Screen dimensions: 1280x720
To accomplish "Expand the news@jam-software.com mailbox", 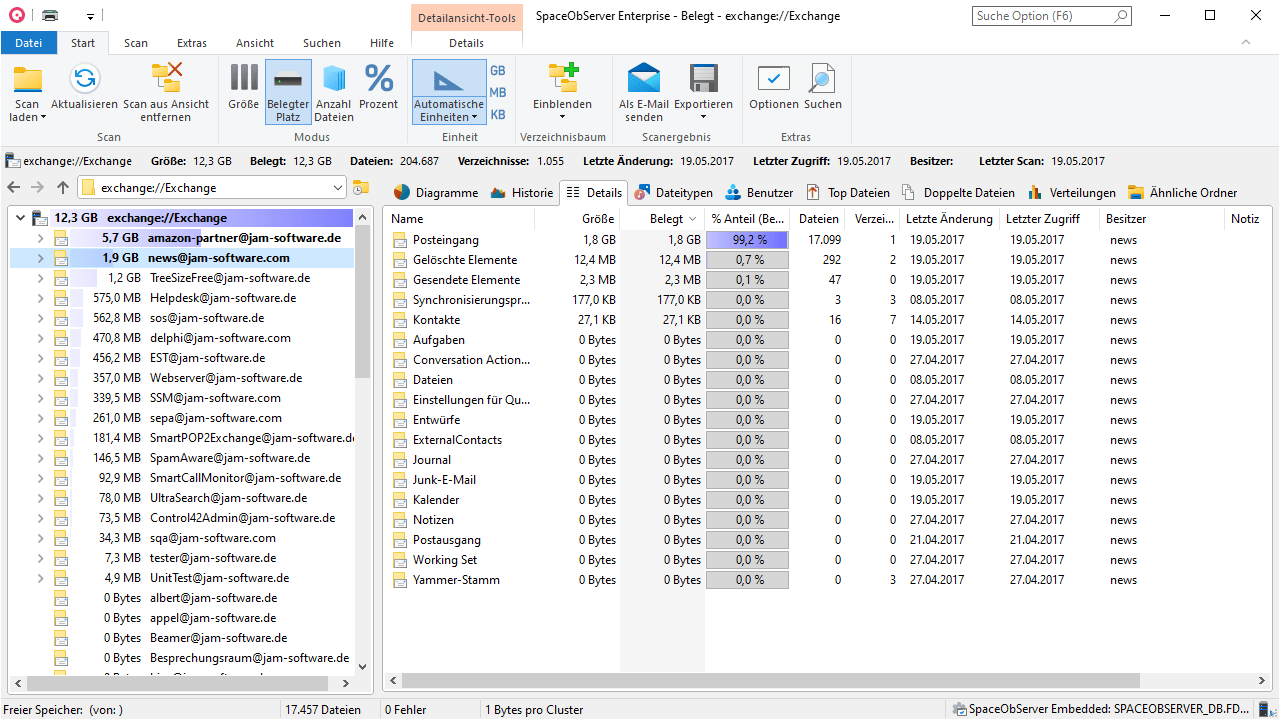I will click(40, 258).
